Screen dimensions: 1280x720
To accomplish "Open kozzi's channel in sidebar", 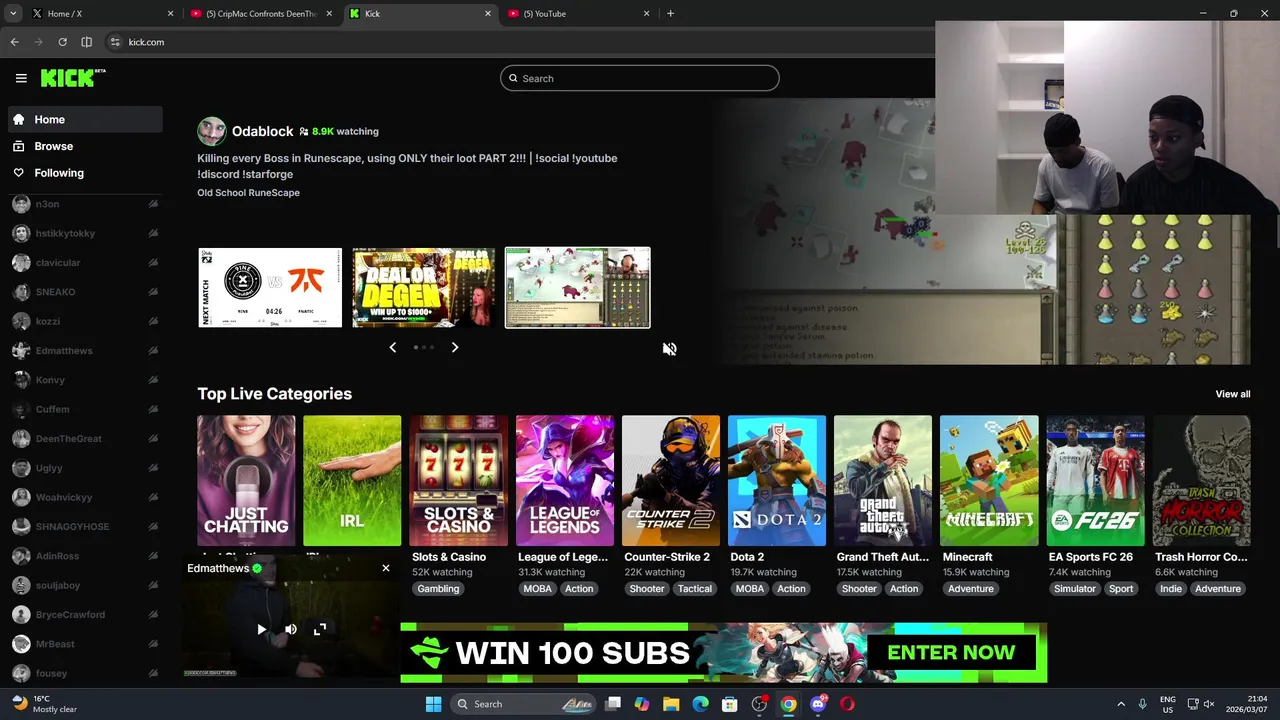I will [85, 321].
